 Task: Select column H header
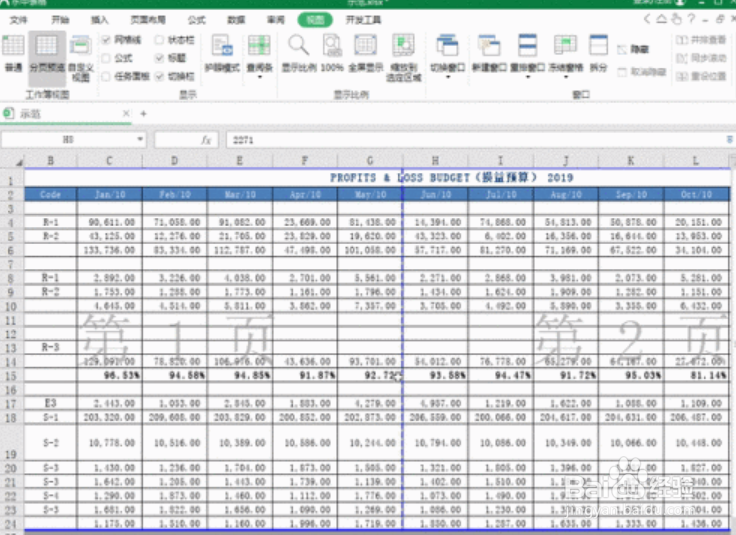pos(435,161)
